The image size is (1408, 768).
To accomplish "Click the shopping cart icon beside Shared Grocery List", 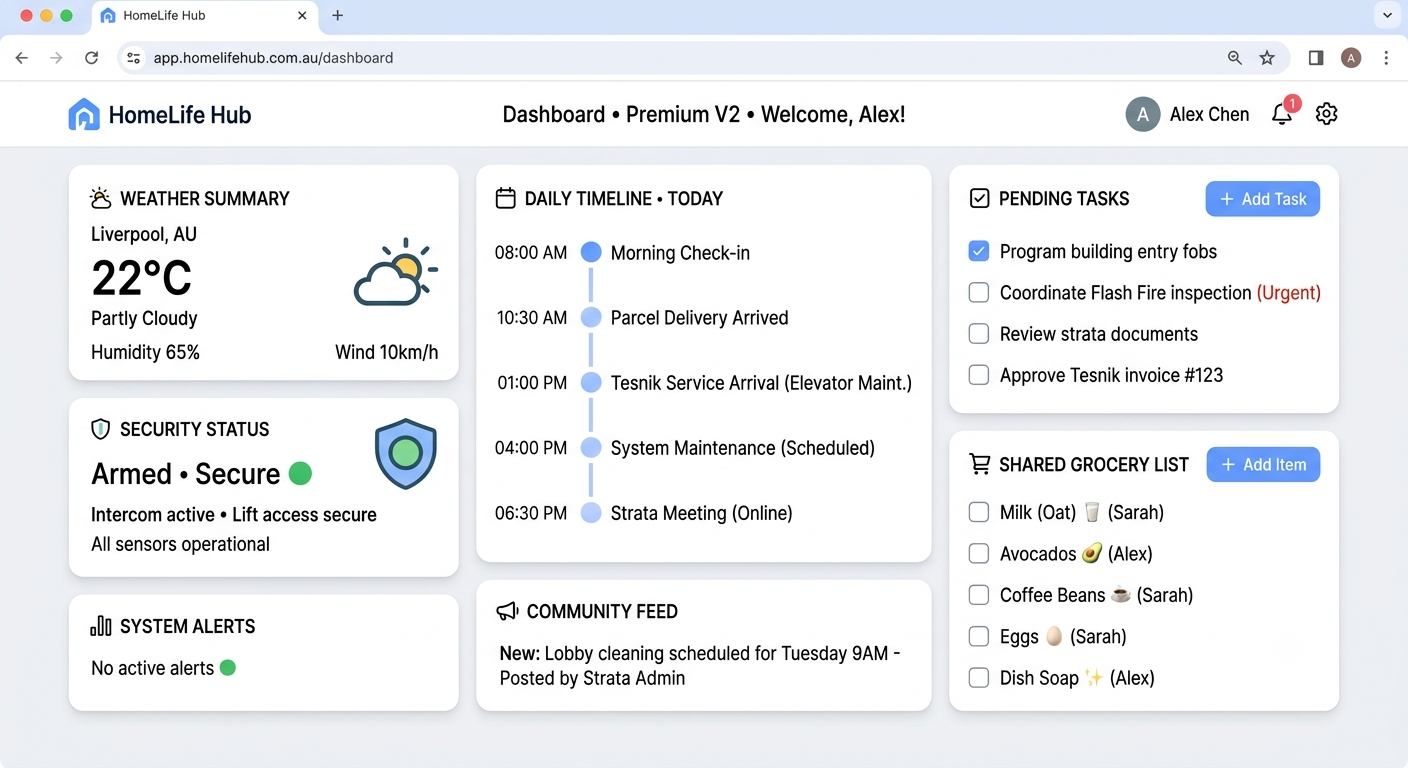I will (x=980, y=464).
